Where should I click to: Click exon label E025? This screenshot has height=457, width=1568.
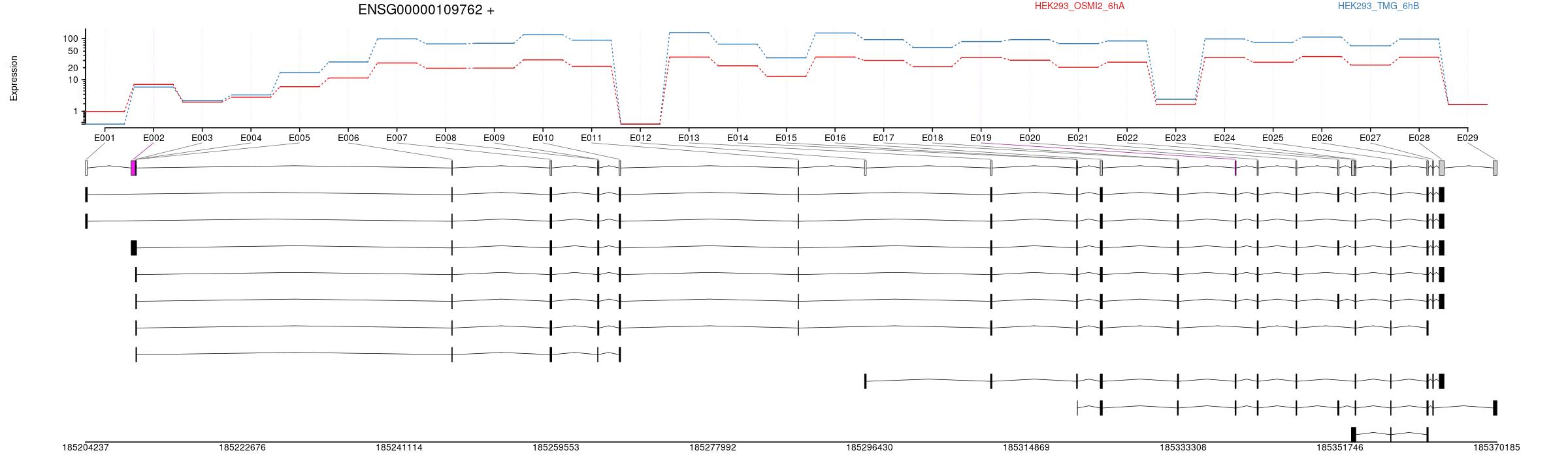(x=1273, y=138)
